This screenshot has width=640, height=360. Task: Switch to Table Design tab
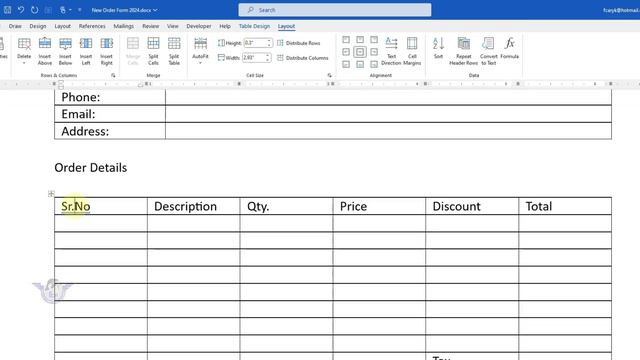coord(254,26)
